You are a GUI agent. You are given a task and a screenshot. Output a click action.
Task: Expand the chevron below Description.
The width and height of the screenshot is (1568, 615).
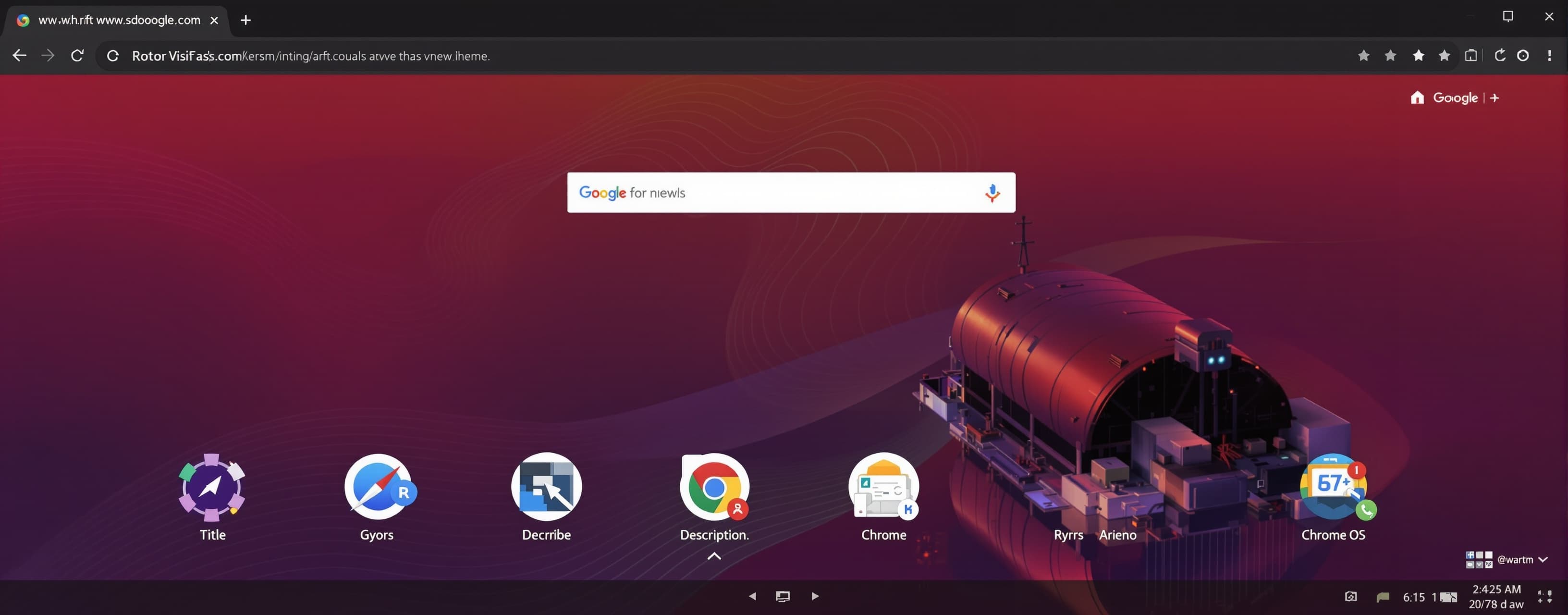pos(714,556)
